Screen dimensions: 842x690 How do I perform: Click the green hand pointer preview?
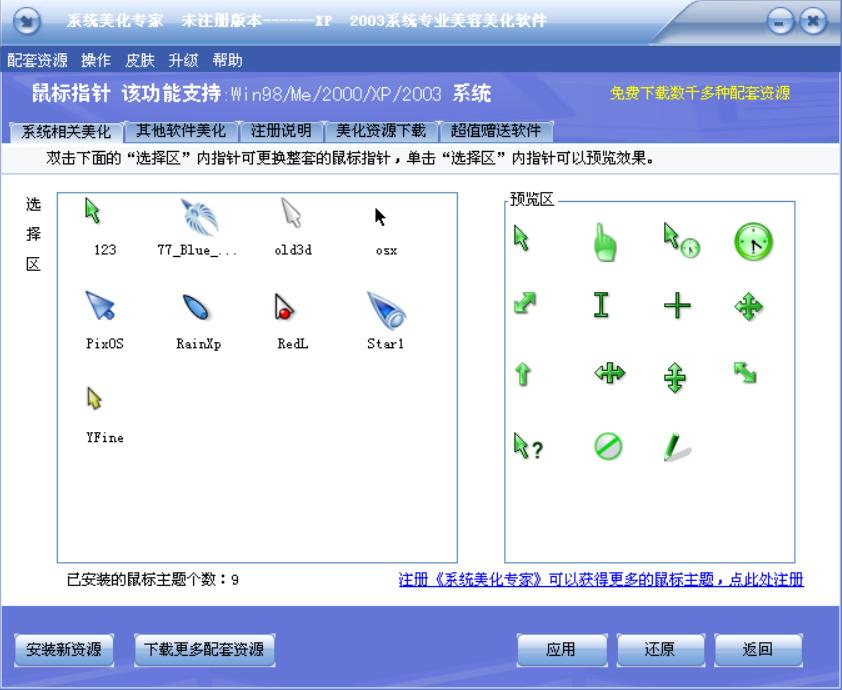pyautogui.click(x=605, y=243)
